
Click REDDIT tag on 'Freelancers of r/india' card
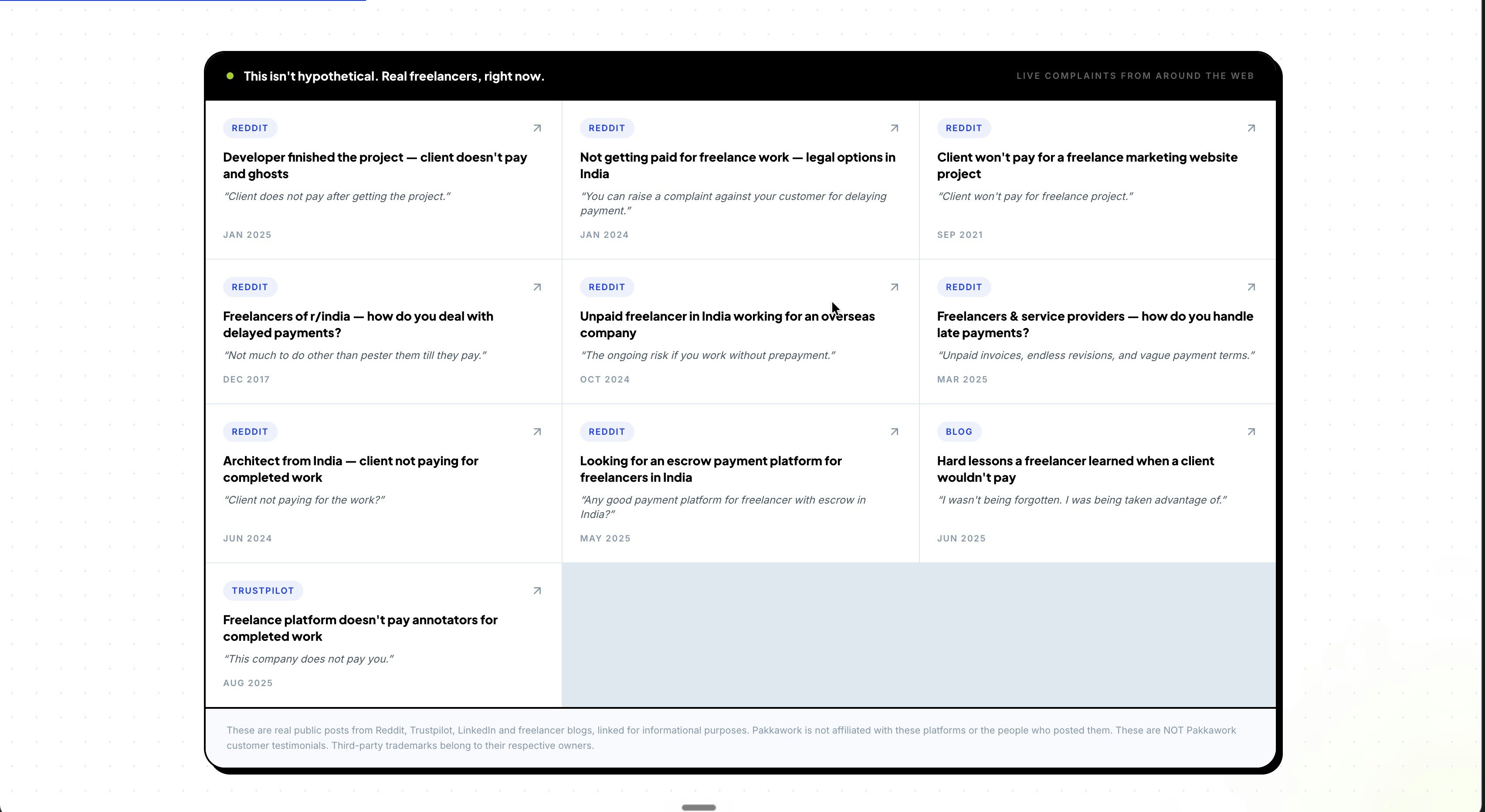250,287
